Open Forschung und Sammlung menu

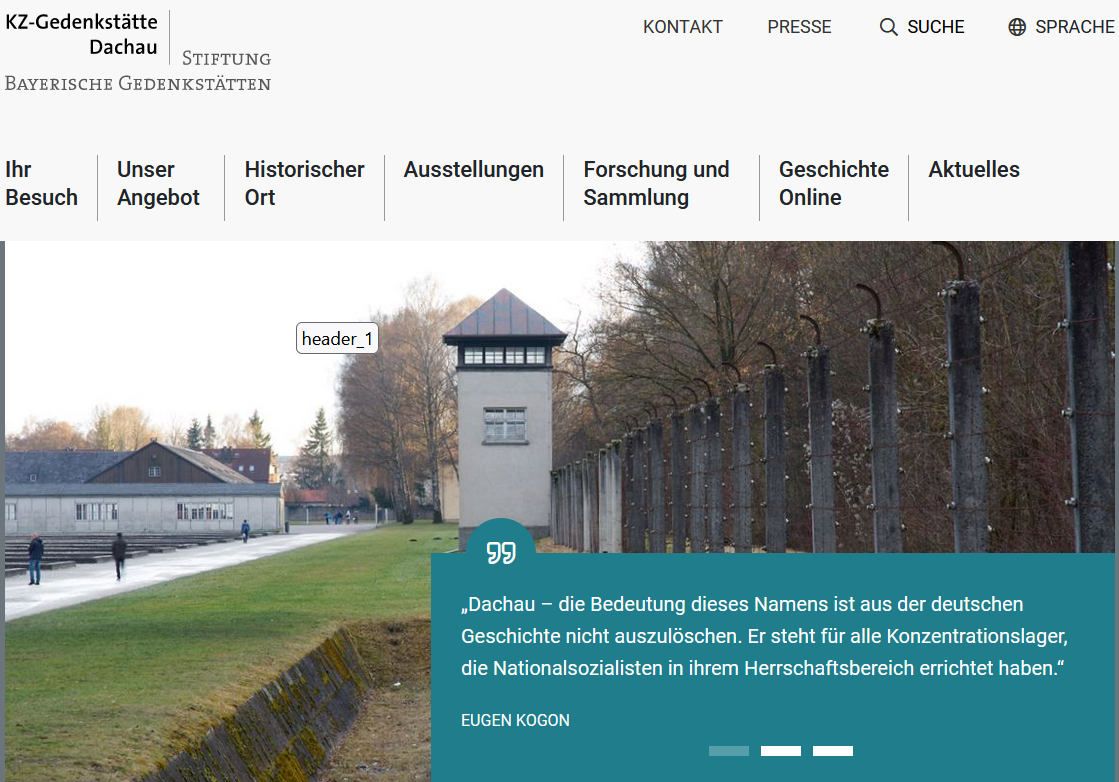tap(656, 183)
